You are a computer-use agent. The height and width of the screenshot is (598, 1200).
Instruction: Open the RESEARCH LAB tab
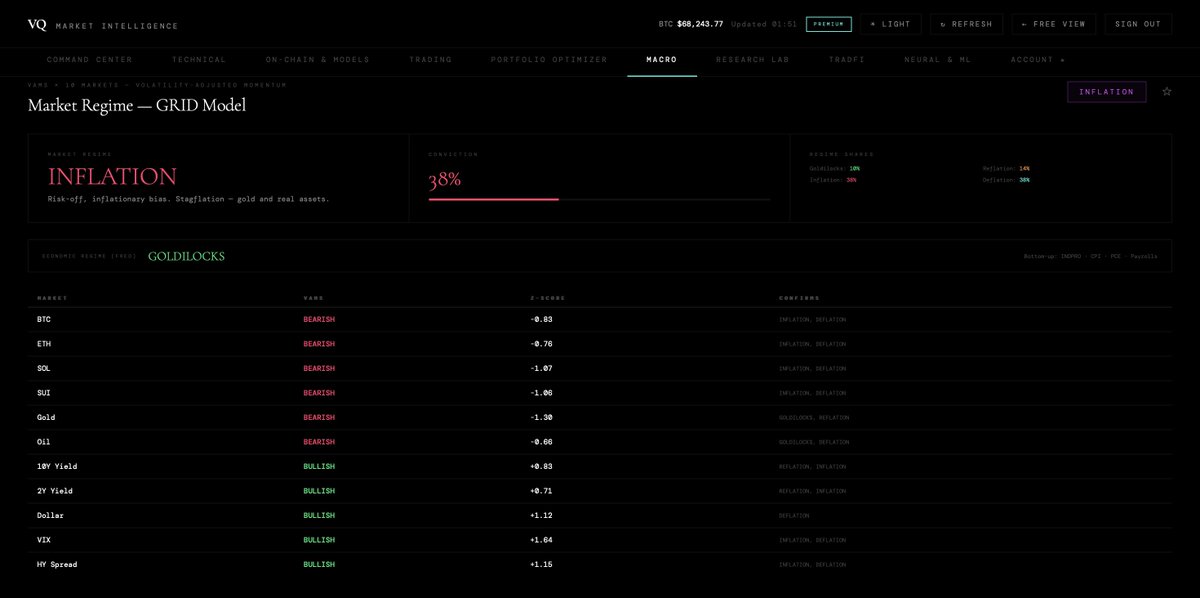(x=752, y=60)
